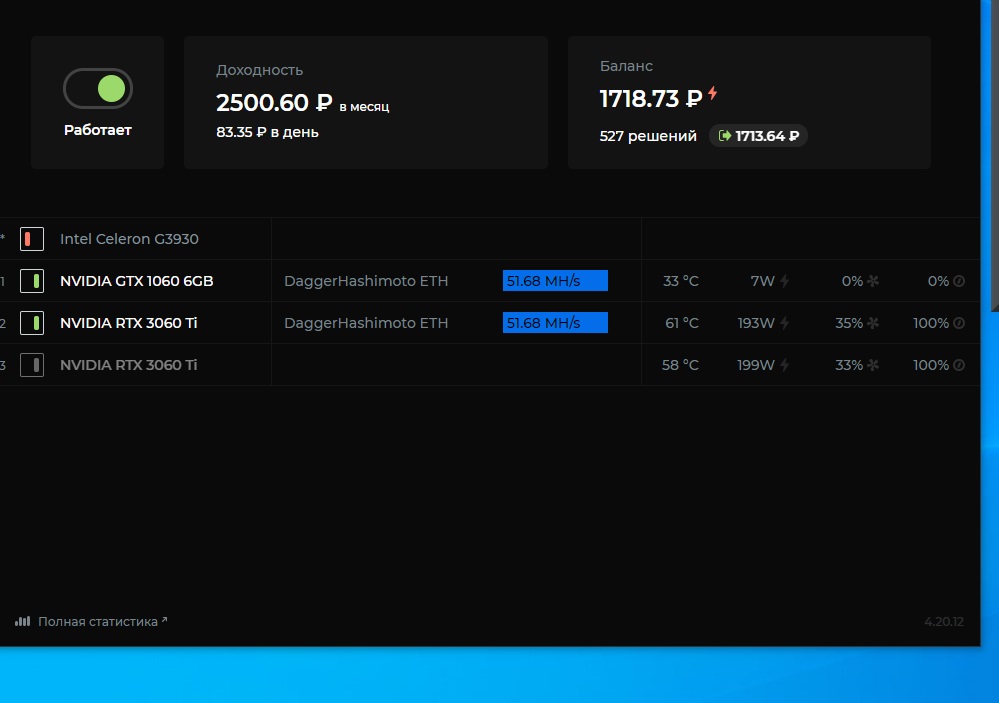Open Полная статистика link
The width and height of the screenshot is (999, 703).
[99, 621]
